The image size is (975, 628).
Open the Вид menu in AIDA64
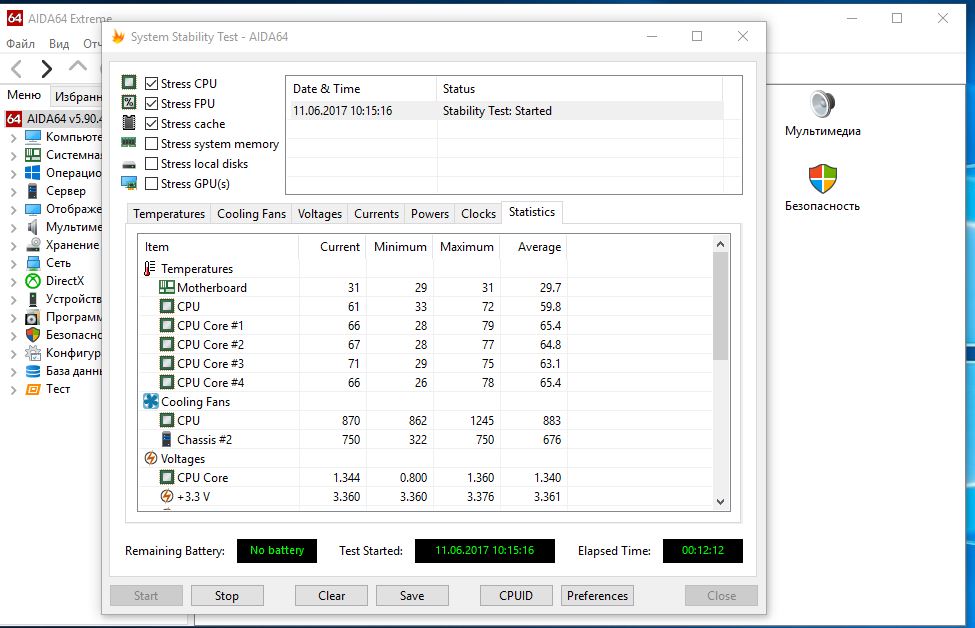[59, 44]
